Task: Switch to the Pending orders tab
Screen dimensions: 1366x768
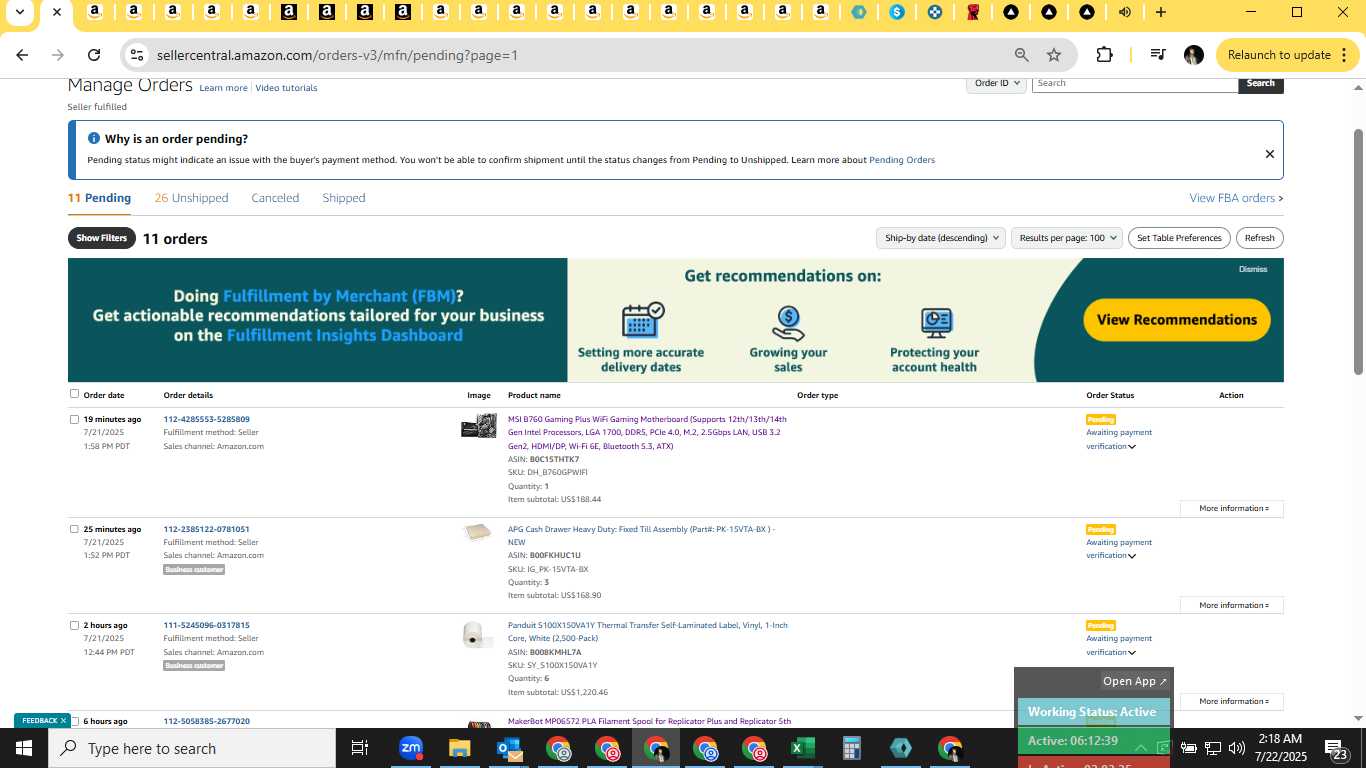Action: (99, 198)
